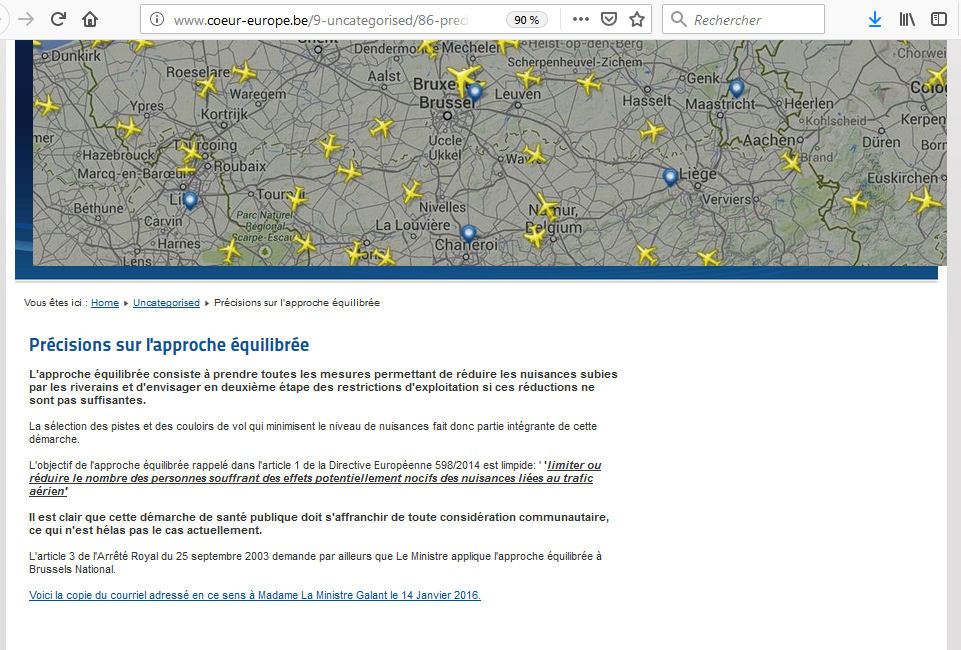The height and width of the screenshot is (650, 961).
Task: Click the text 'Précisions sur l'approche équilibrée' in breadcrumb
Action: (297, 303)
